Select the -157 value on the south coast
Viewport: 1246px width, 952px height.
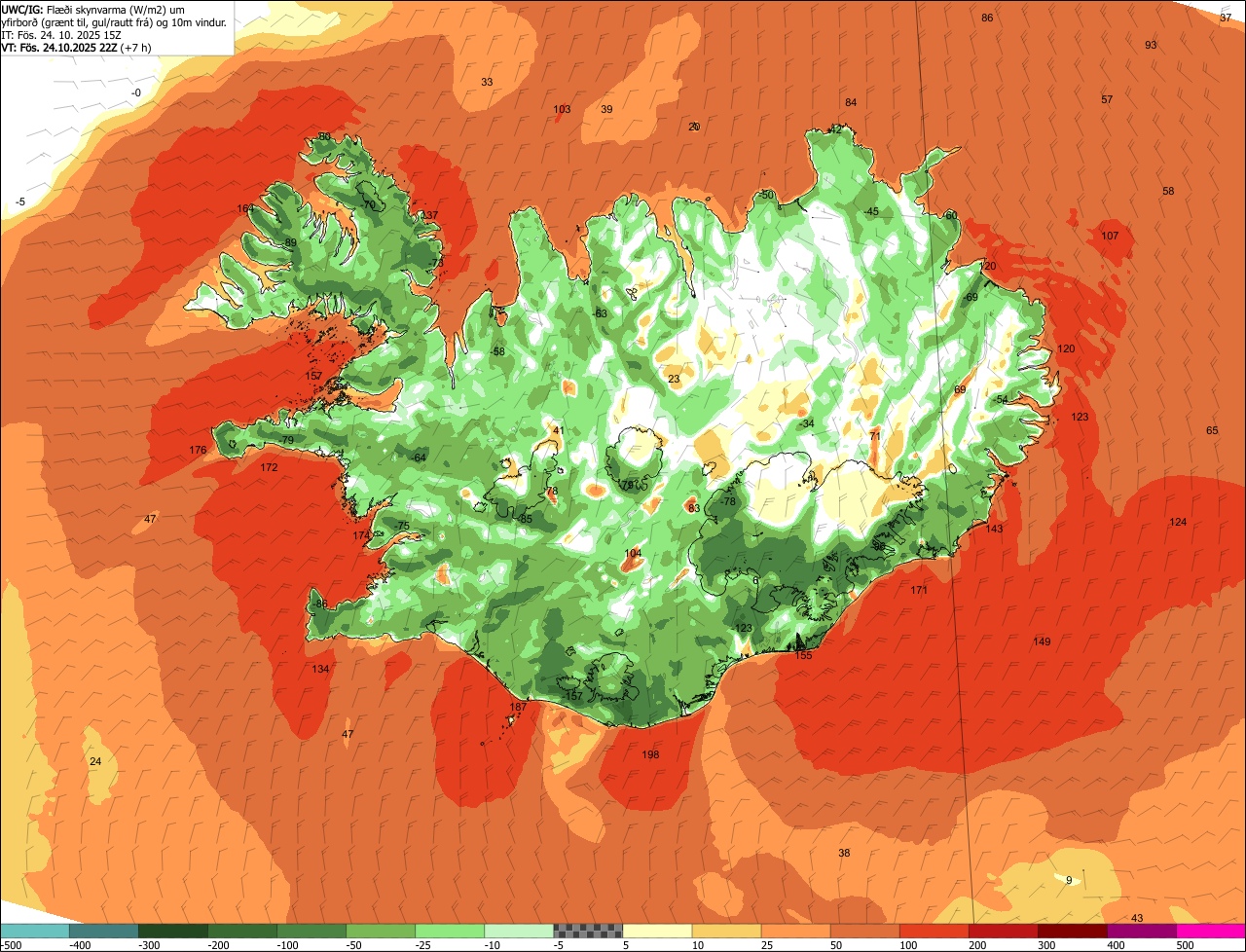tap(572, 697)
